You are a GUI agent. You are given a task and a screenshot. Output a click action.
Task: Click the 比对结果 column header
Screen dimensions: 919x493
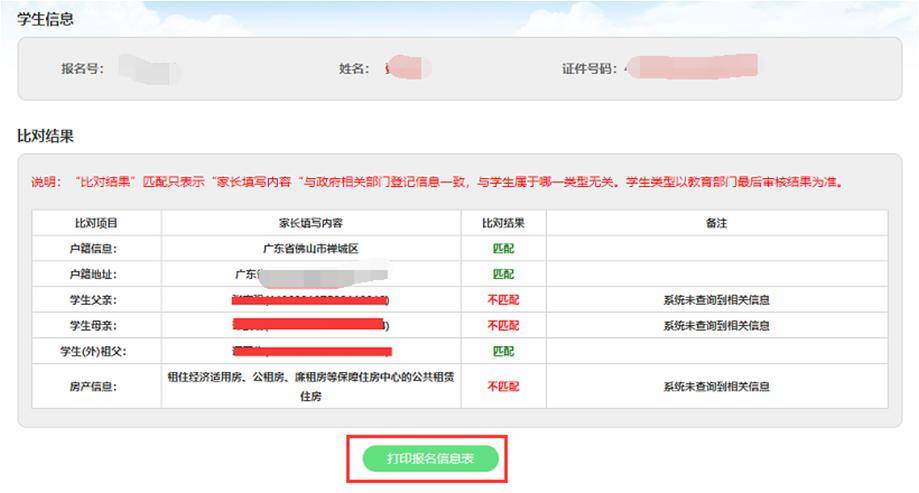click(x=503, y=223)
